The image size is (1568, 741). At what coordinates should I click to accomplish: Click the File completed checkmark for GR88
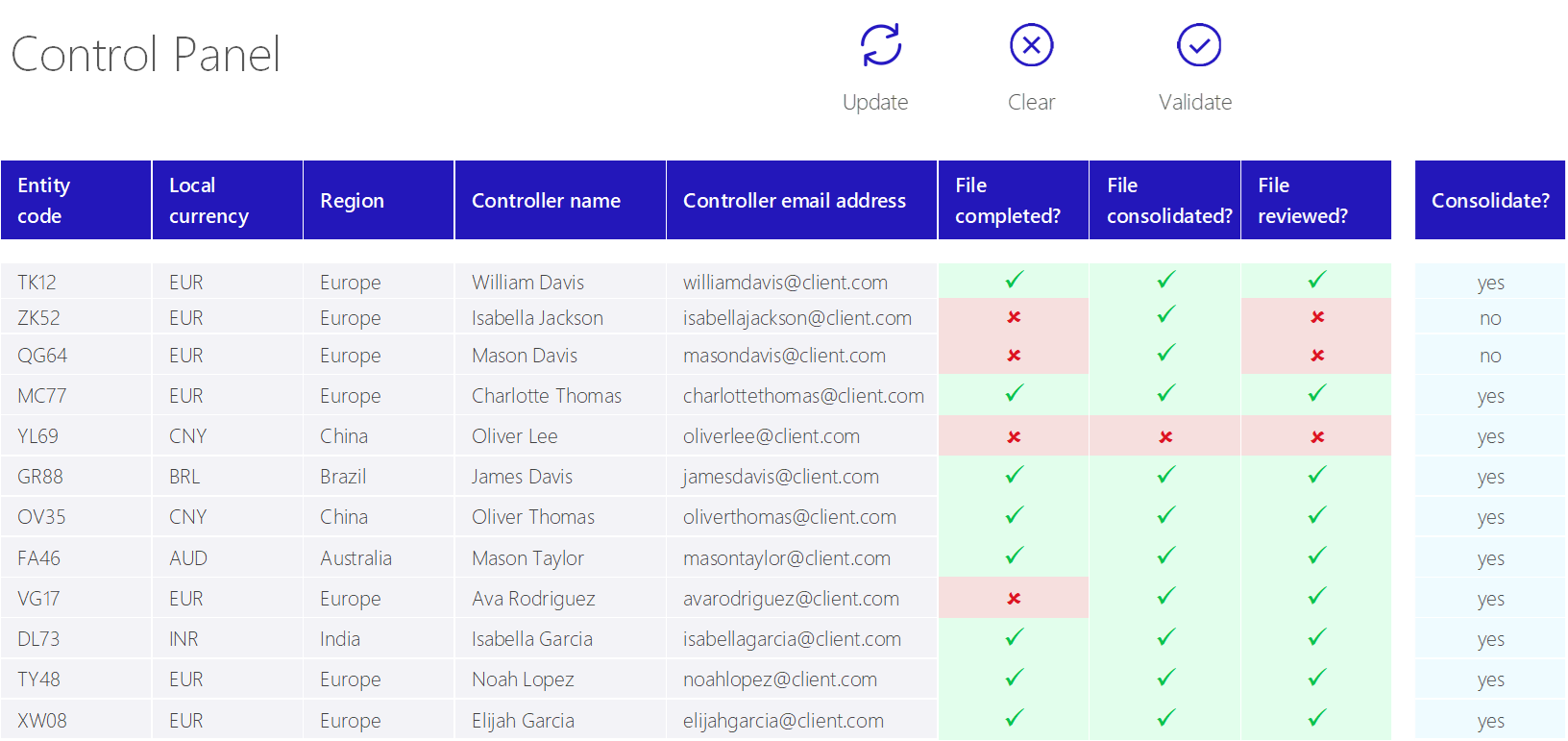tap(1014, 475)
